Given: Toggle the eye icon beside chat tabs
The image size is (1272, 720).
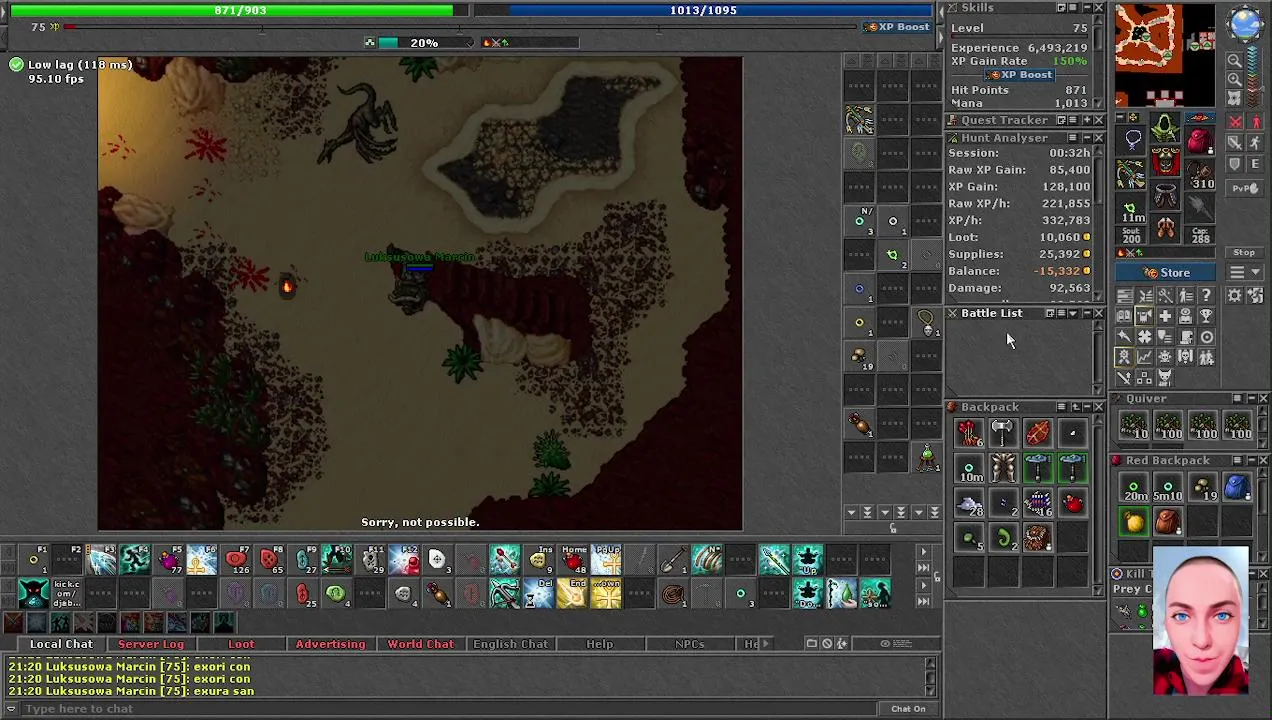Looking at the screenshot, I should click(885, 644).
